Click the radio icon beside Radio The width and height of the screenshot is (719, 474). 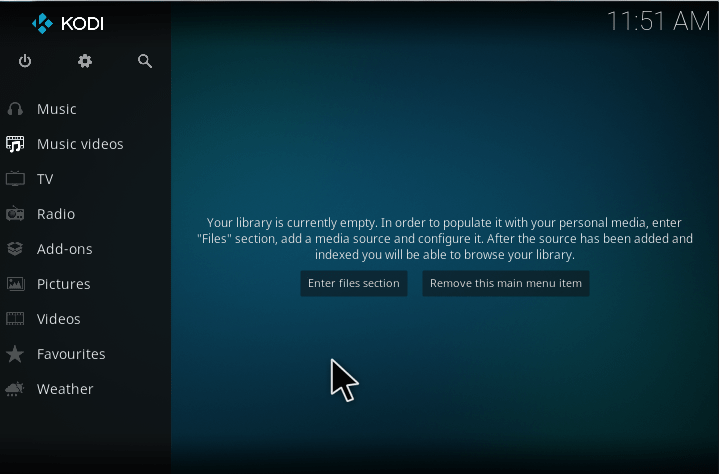click(15, 214)
